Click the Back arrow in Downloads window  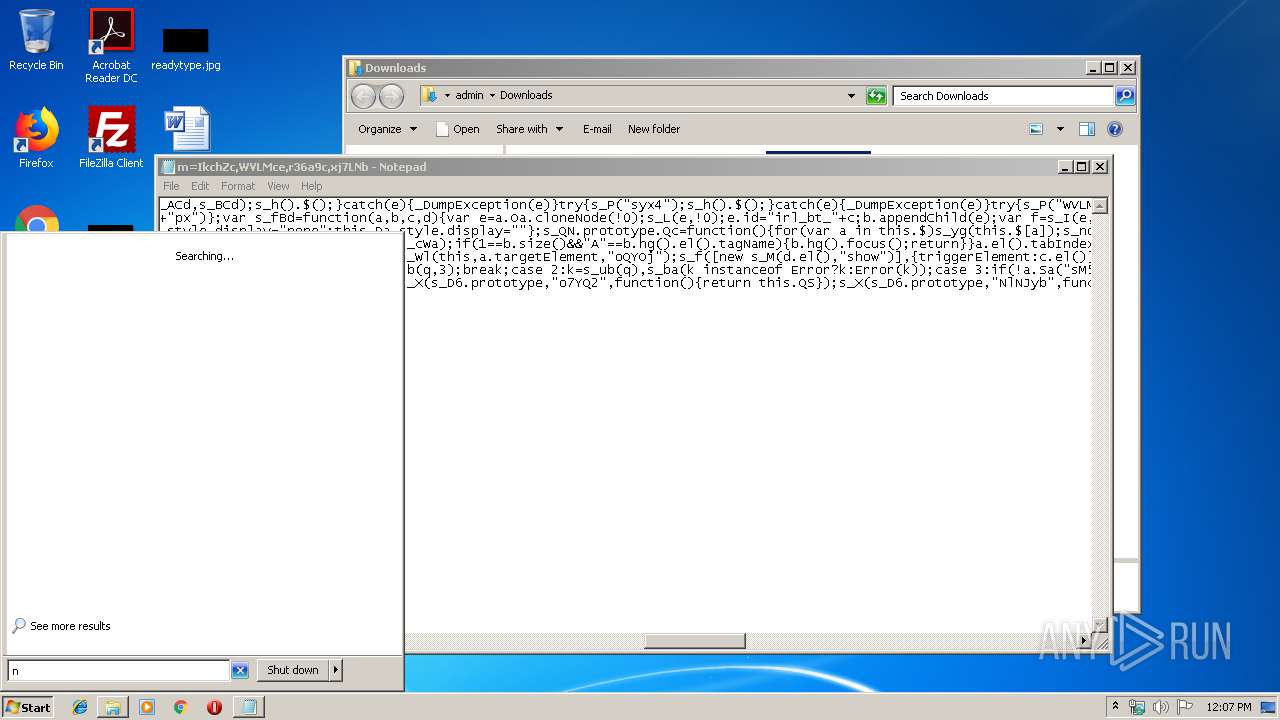(363, 96)
